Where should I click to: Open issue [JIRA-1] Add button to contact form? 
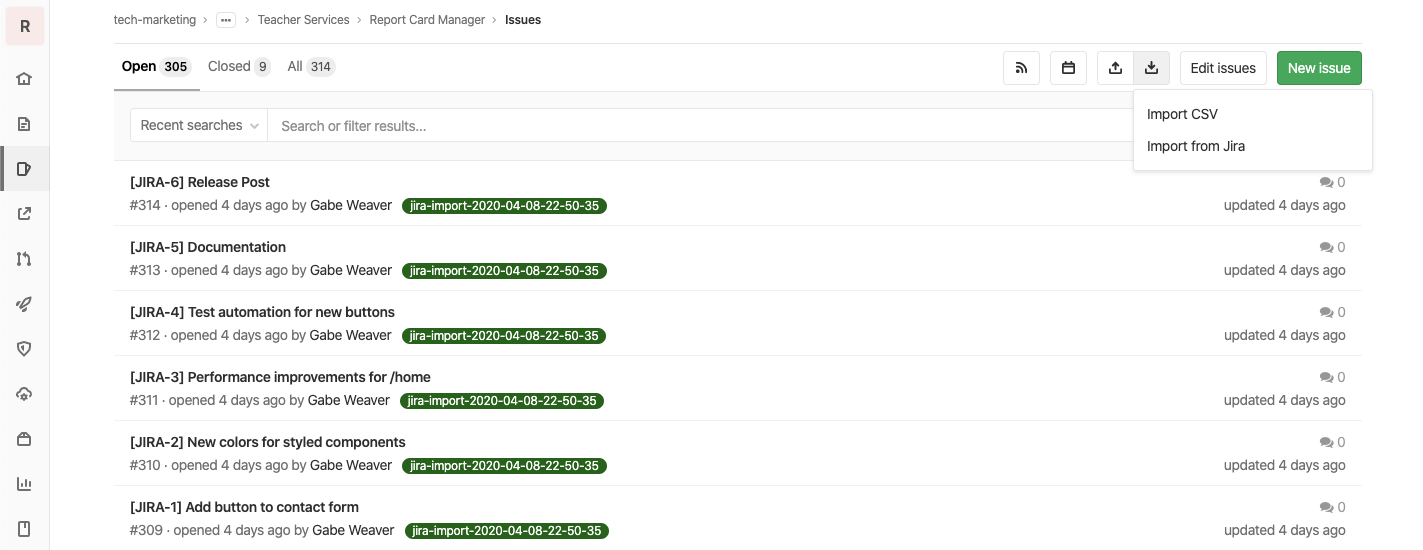tap(244, 507)
